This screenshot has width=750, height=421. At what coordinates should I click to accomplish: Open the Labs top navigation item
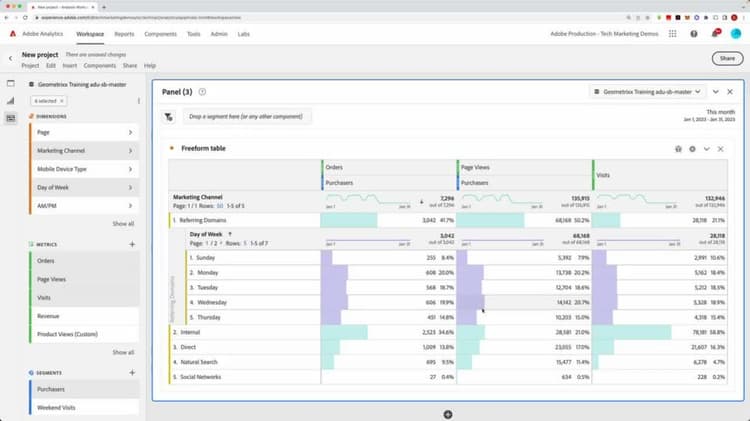coord(243,34)
